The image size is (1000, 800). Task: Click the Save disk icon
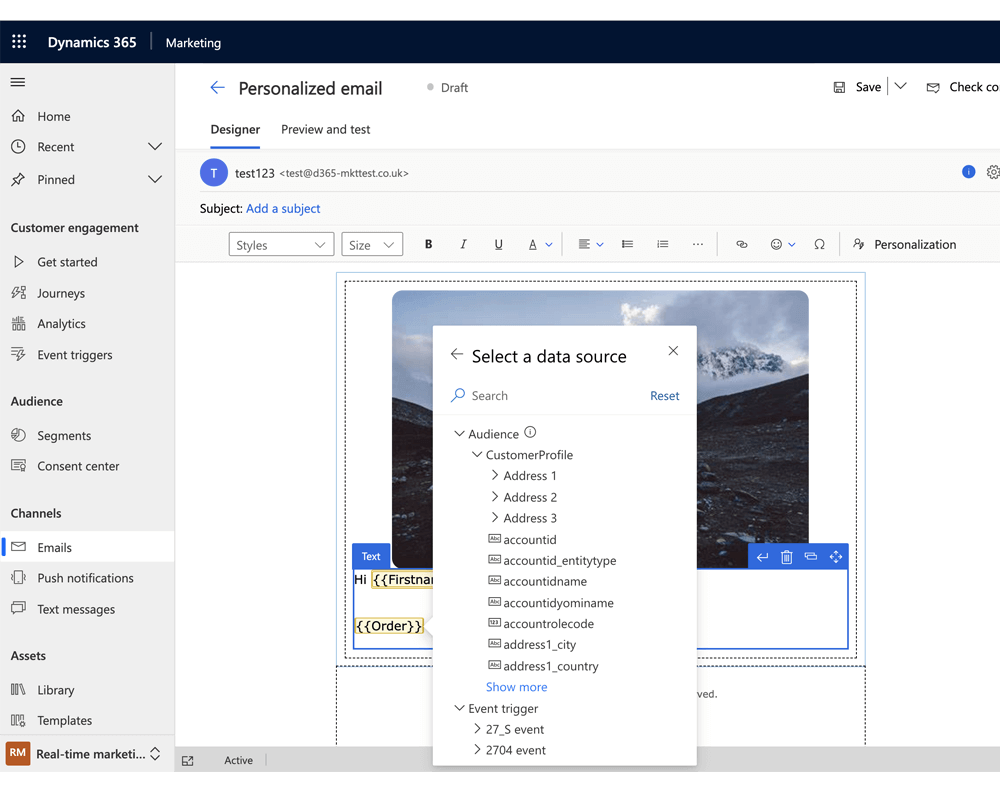(839, 87)
